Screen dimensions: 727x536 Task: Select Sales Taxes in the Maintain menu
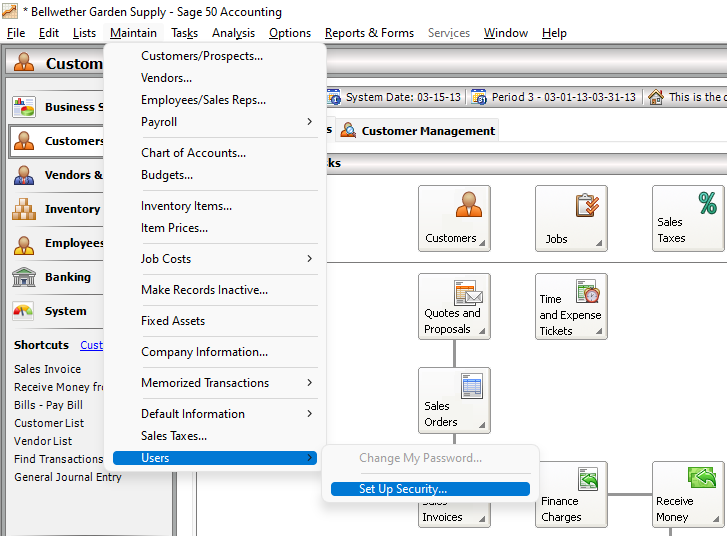[x=215, y=435]
